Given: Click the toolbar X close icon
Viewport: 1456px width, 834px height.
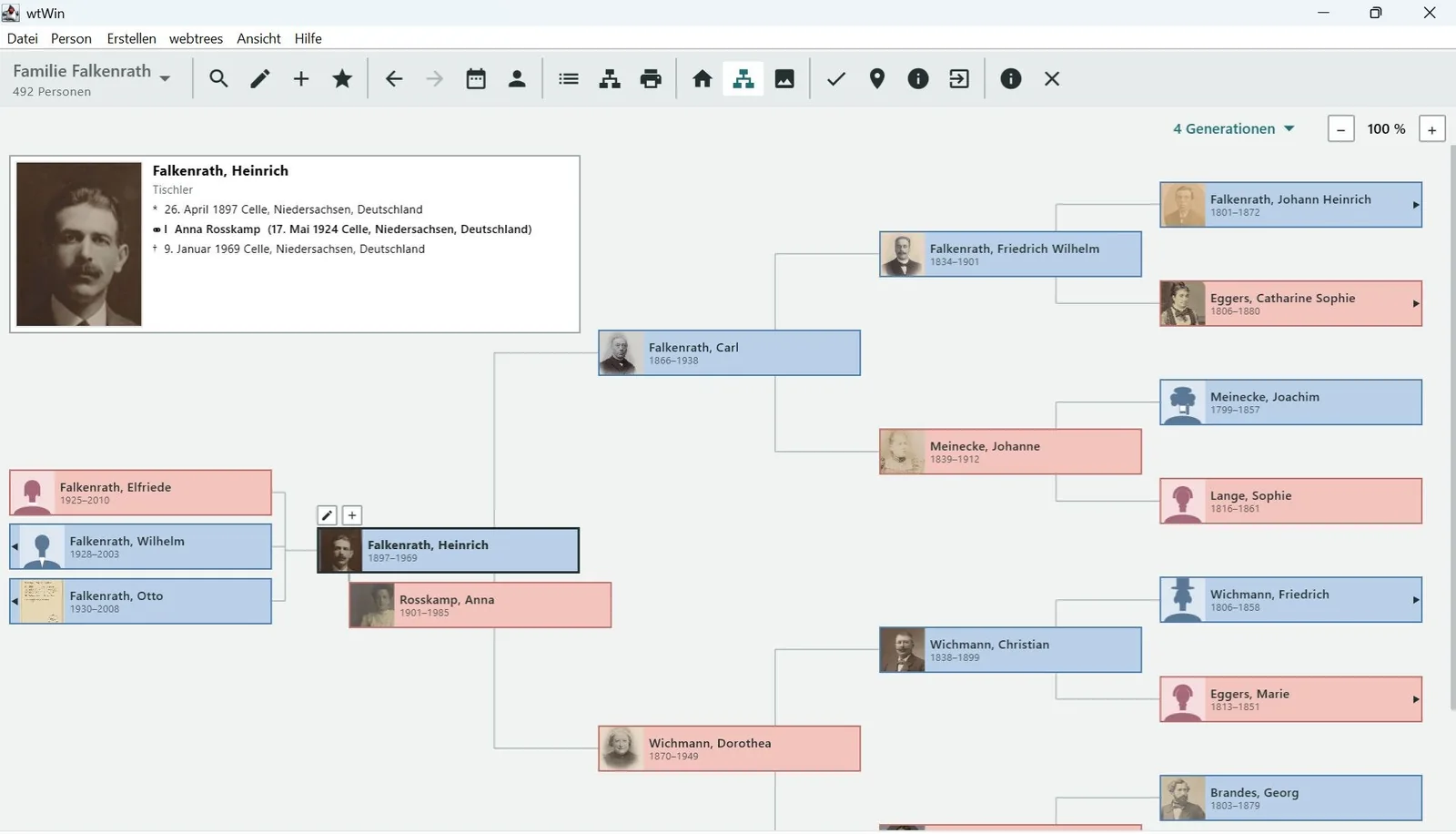Looking at the screenshot, I should pyautogui.click(x=1052, y=79).
